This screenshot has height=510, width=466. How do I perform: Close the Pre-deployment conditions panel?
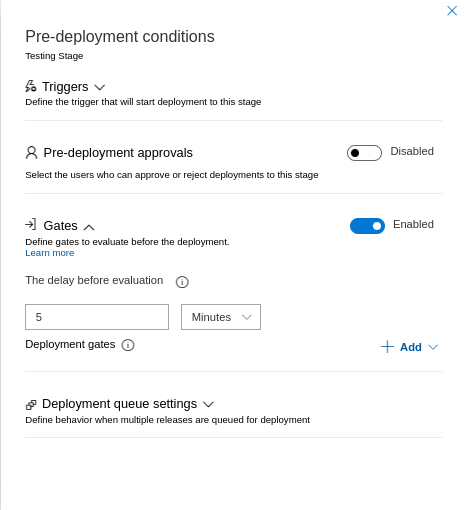tap(452, 11)
